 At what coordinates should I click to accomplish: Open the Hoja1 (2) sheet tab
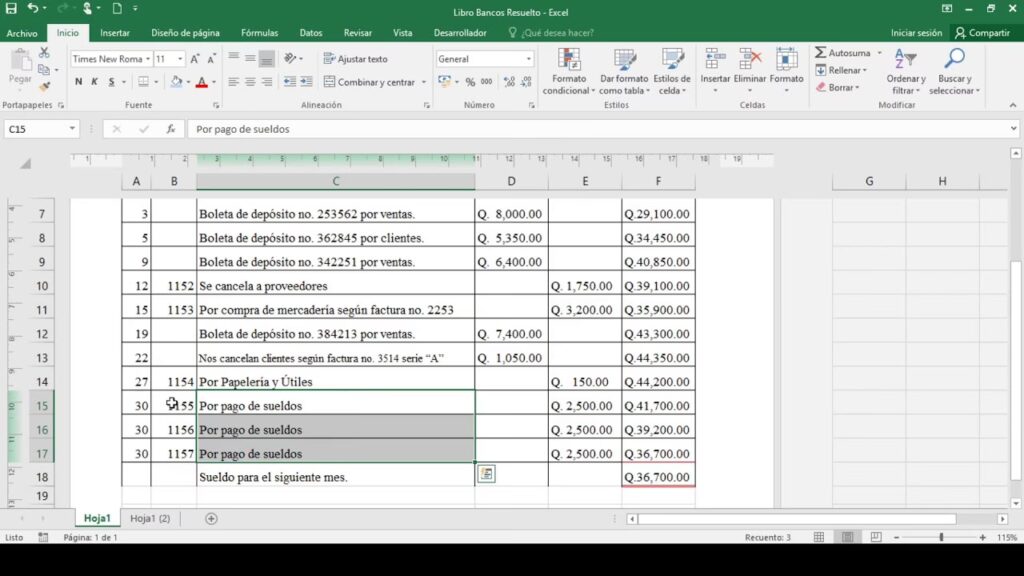click(150, 518)
